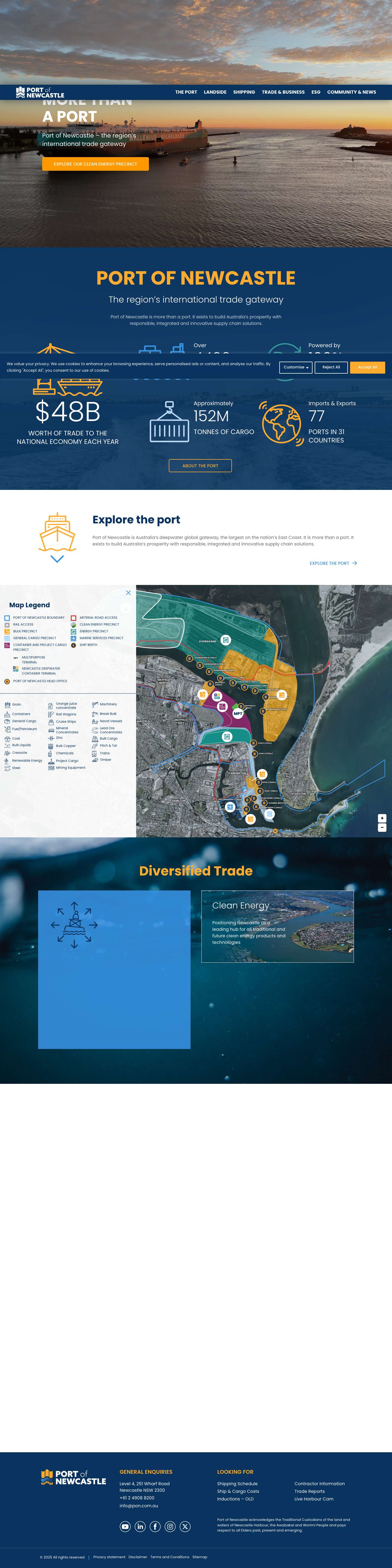
Task: Zoom in on the port map
Action: [382, 818]
